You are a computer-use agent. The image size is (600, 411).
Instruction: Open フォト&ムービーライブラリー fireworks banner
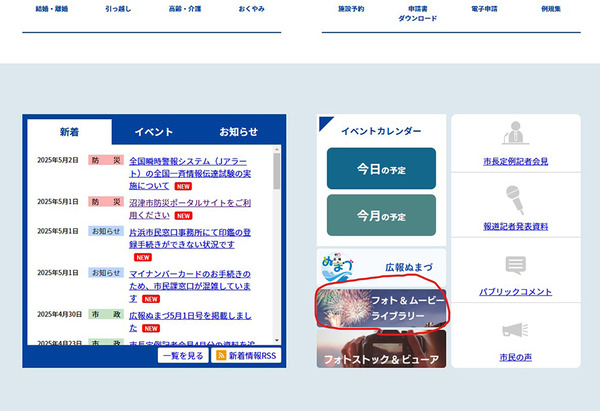pyautogui.click(x=381, y=308)
